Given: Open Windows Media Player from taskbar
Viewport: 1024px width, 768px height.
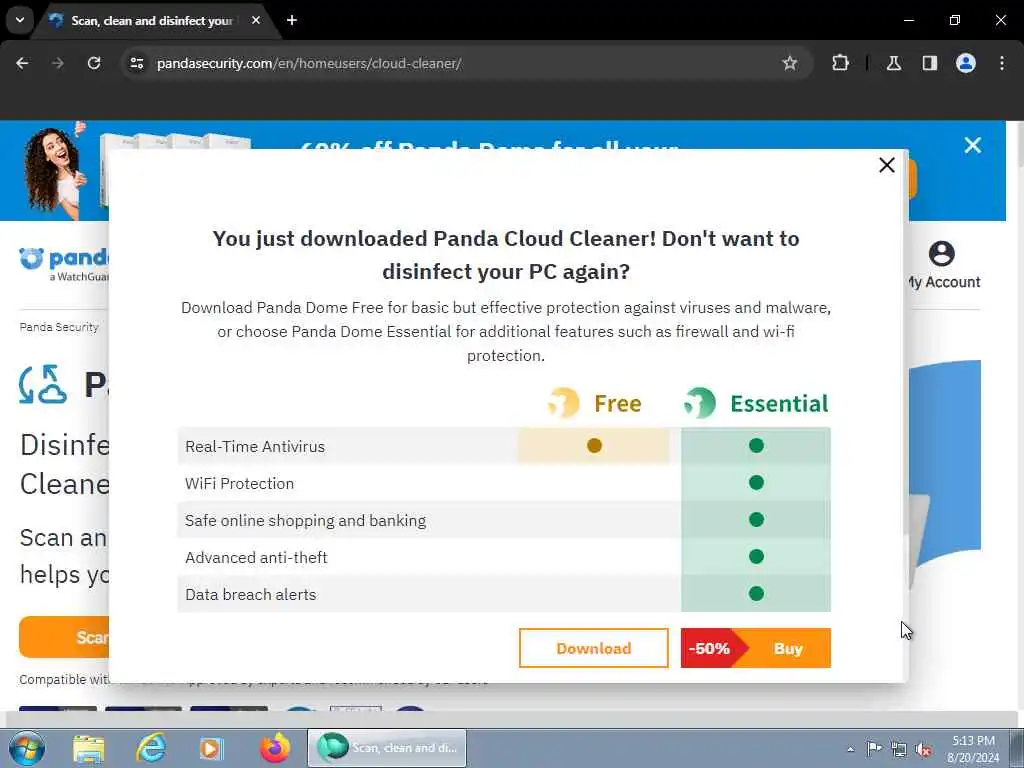Looking at the screenshot, I should (x=212, y=748).
